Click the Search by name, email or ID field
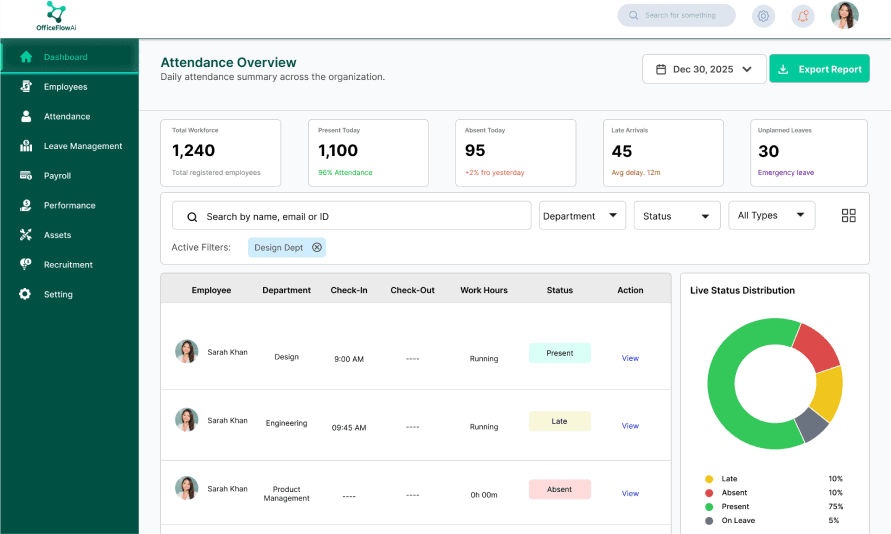891x534 pixels. click(x=352, y=216)
